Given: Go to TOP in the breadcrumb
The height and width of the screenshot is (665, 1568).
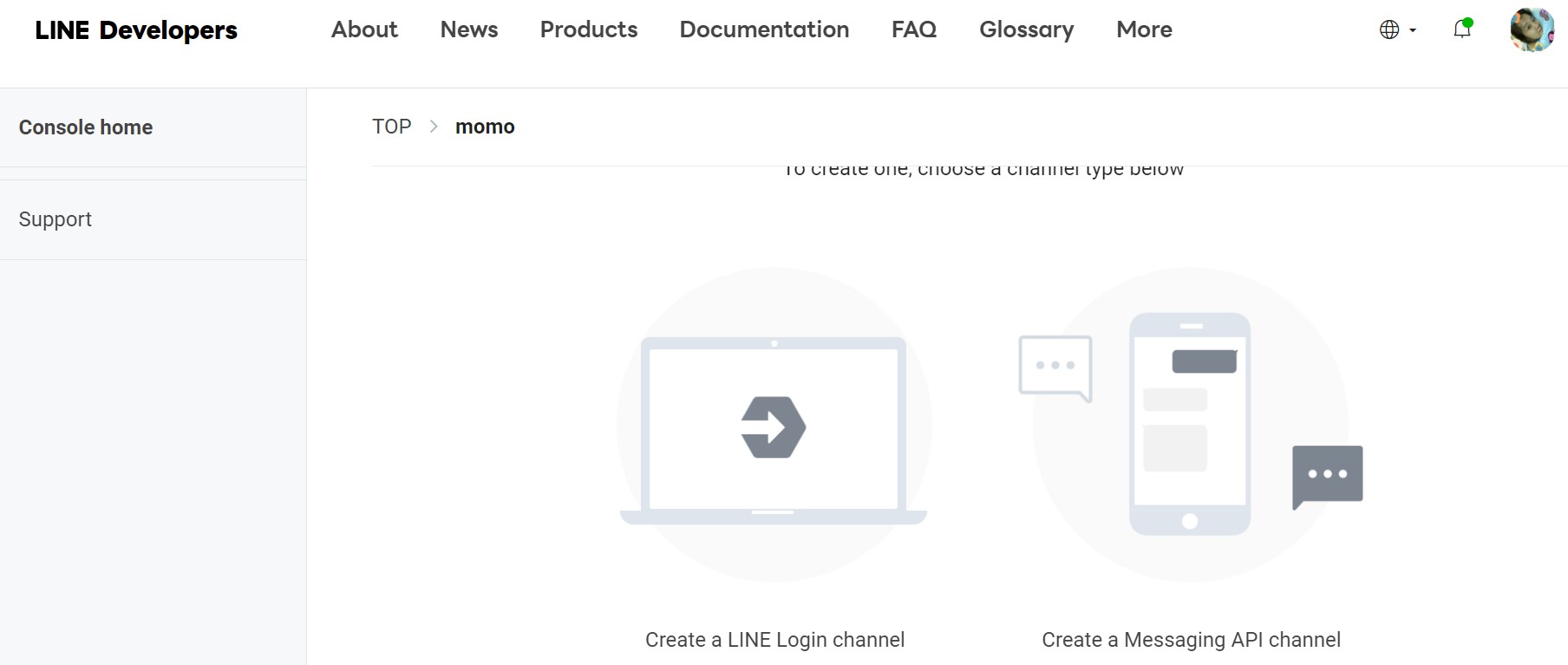Looking at the screenshot, I should pos(392,127).
